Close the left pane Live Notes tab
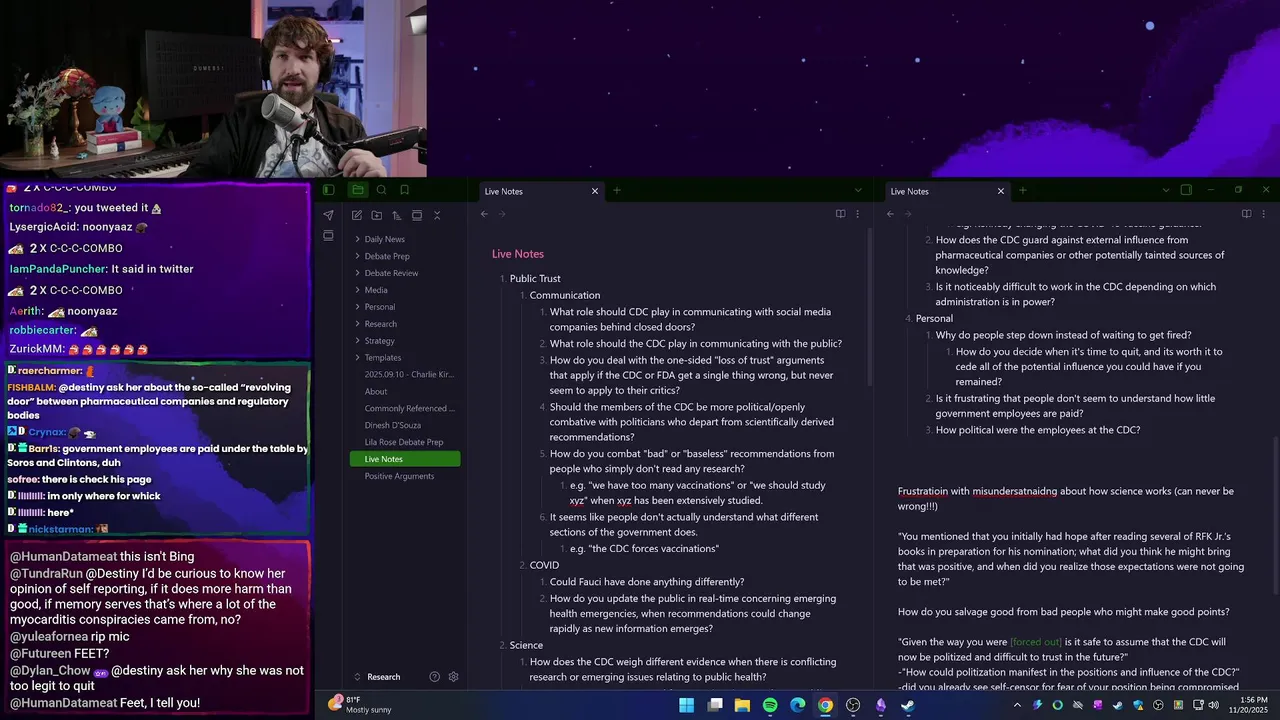 (595, 191)
